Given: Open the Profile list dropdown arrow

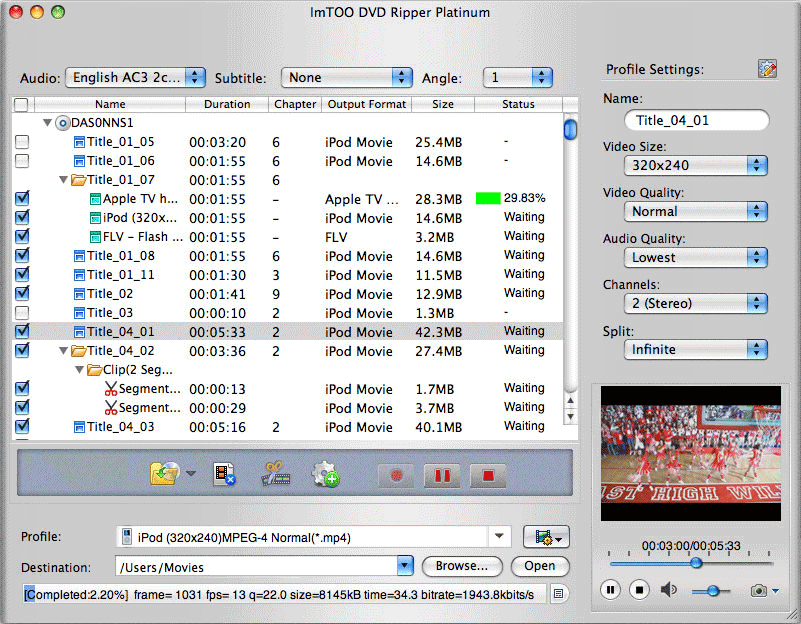Looking at the screenshot, I should 499,536.
